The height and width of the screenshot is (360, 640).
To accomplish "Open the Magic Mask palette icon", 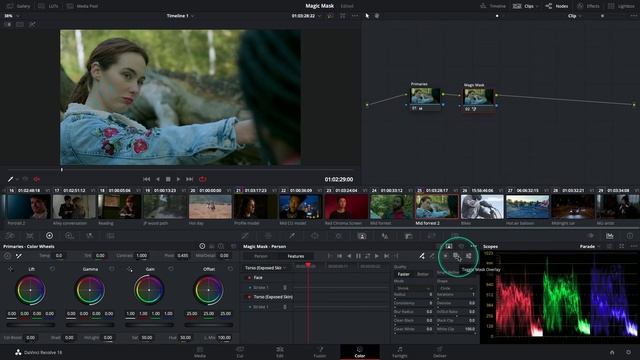I will [x=362, y=236].
